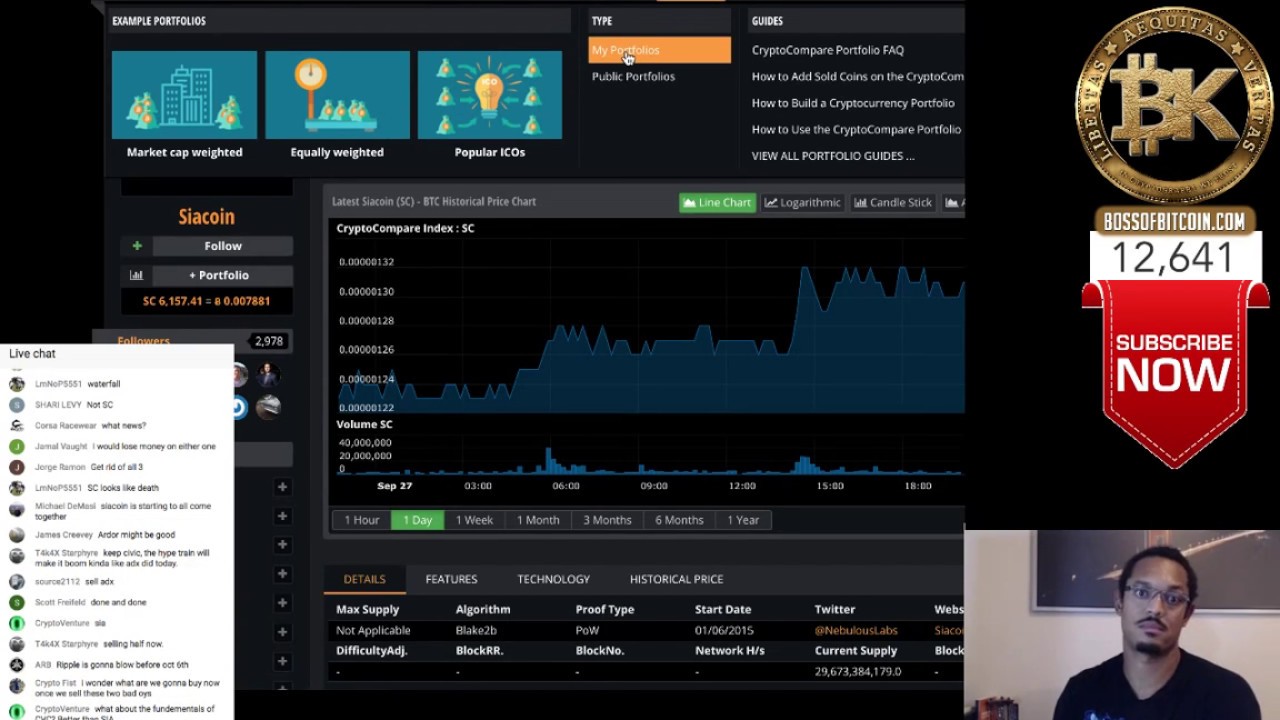Click the 01/06/2015 start date value
The image size is (1280, 720).
[x=723, y=631]
